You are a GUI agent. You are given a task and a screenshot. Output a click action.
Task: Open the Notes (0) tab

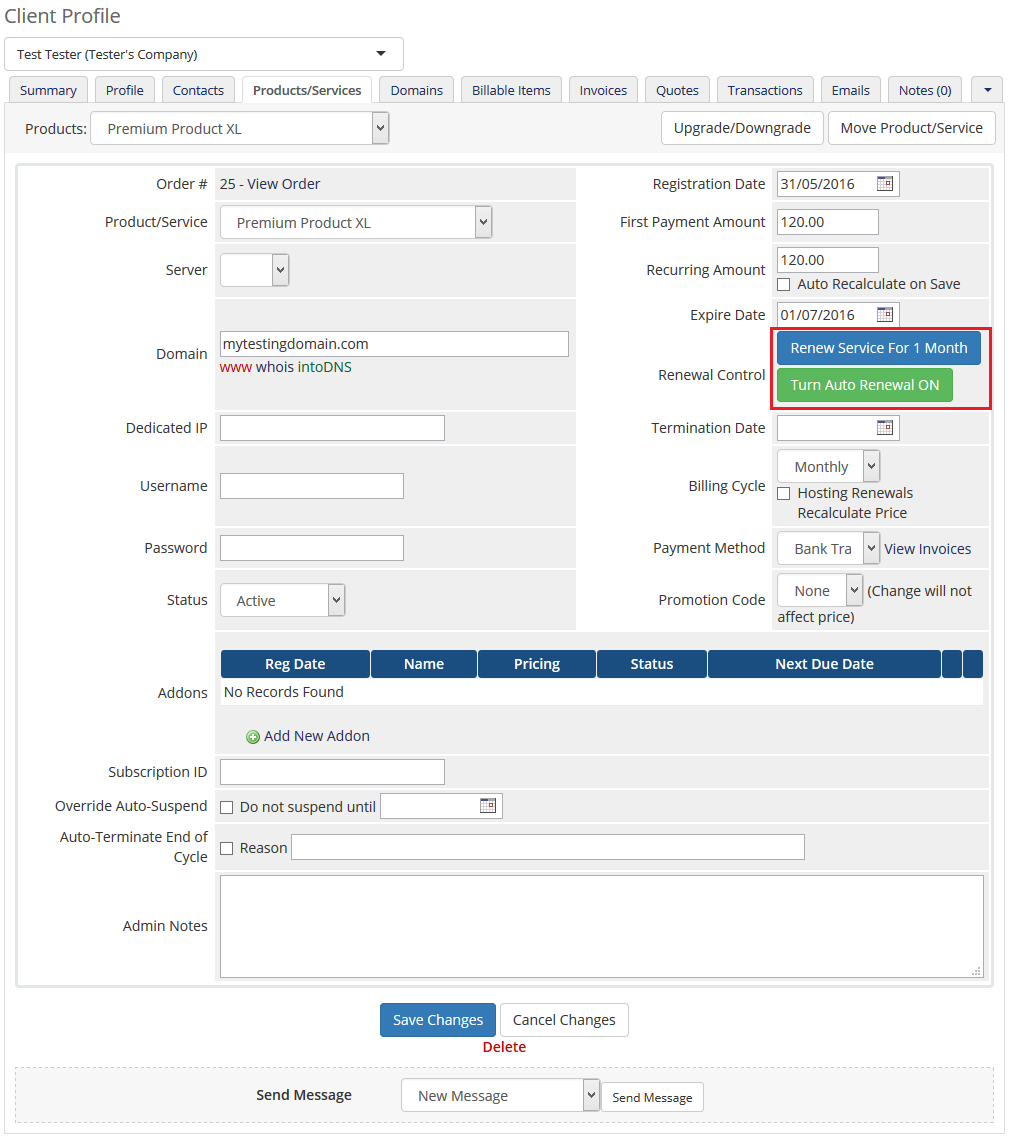[925, 90]
